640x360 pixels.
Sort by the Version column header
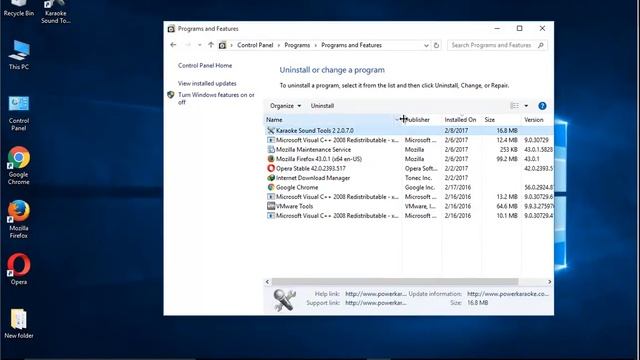(x=537, y=120)
